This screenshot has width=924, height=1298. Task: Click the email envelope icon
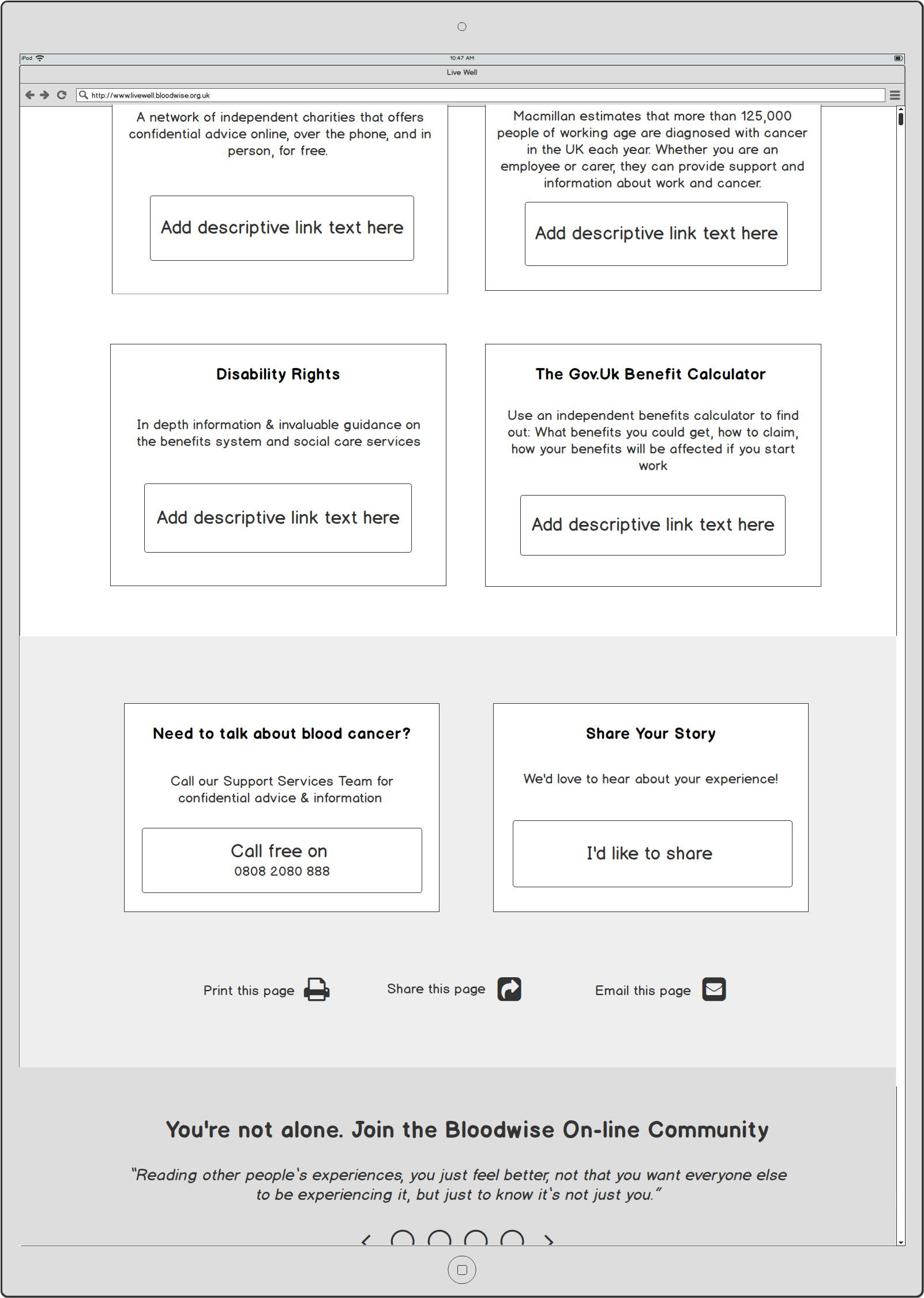tap(714, 989)
